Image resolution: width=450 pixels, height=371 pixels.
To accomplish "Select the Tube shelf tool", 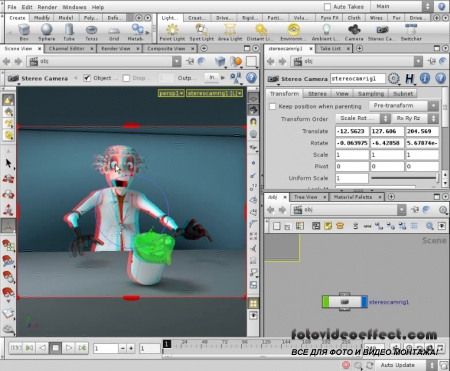I will click(x=69, y=32).
